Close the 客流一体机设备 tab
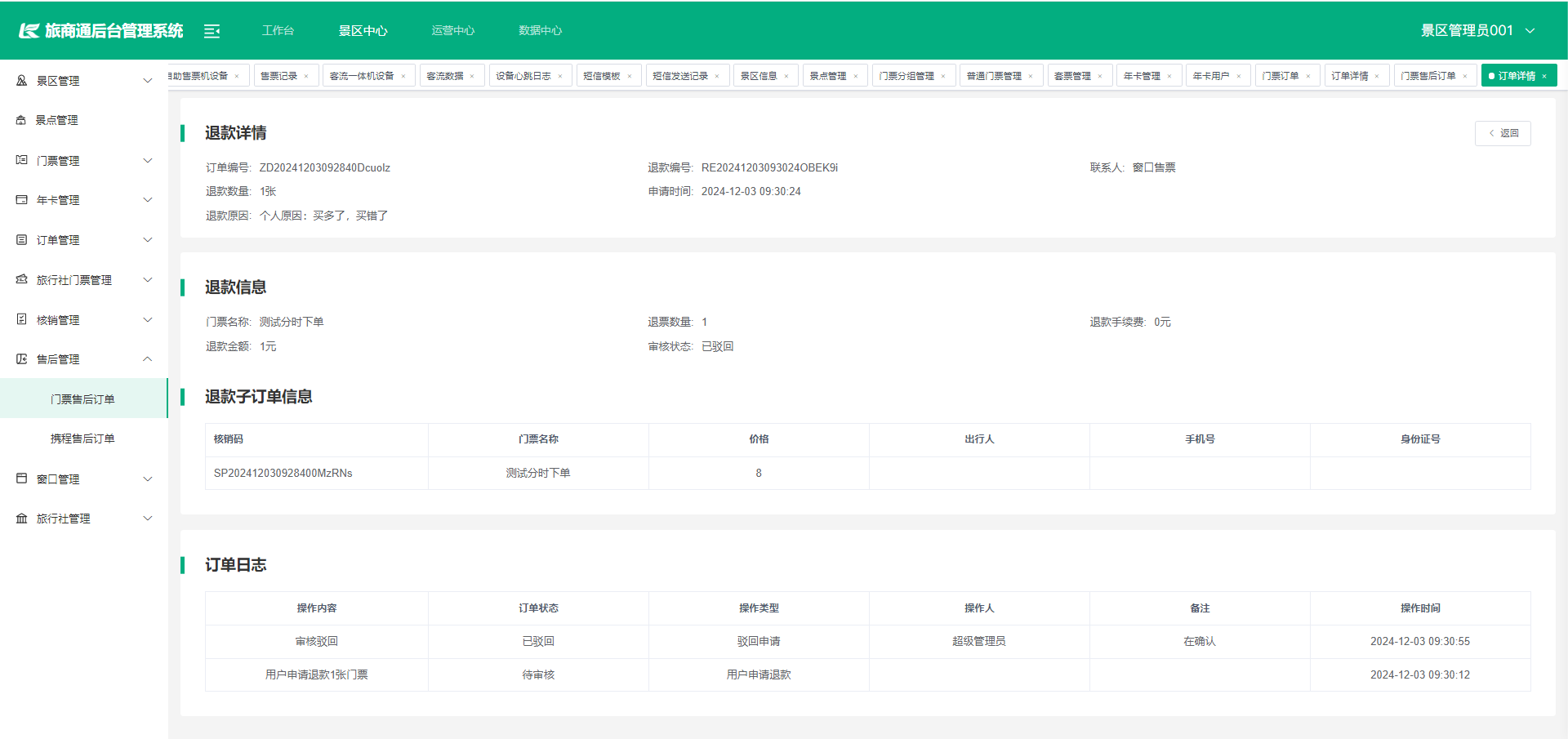The height and width of the screenshot is (739, 1568). (x=403, y=76)
